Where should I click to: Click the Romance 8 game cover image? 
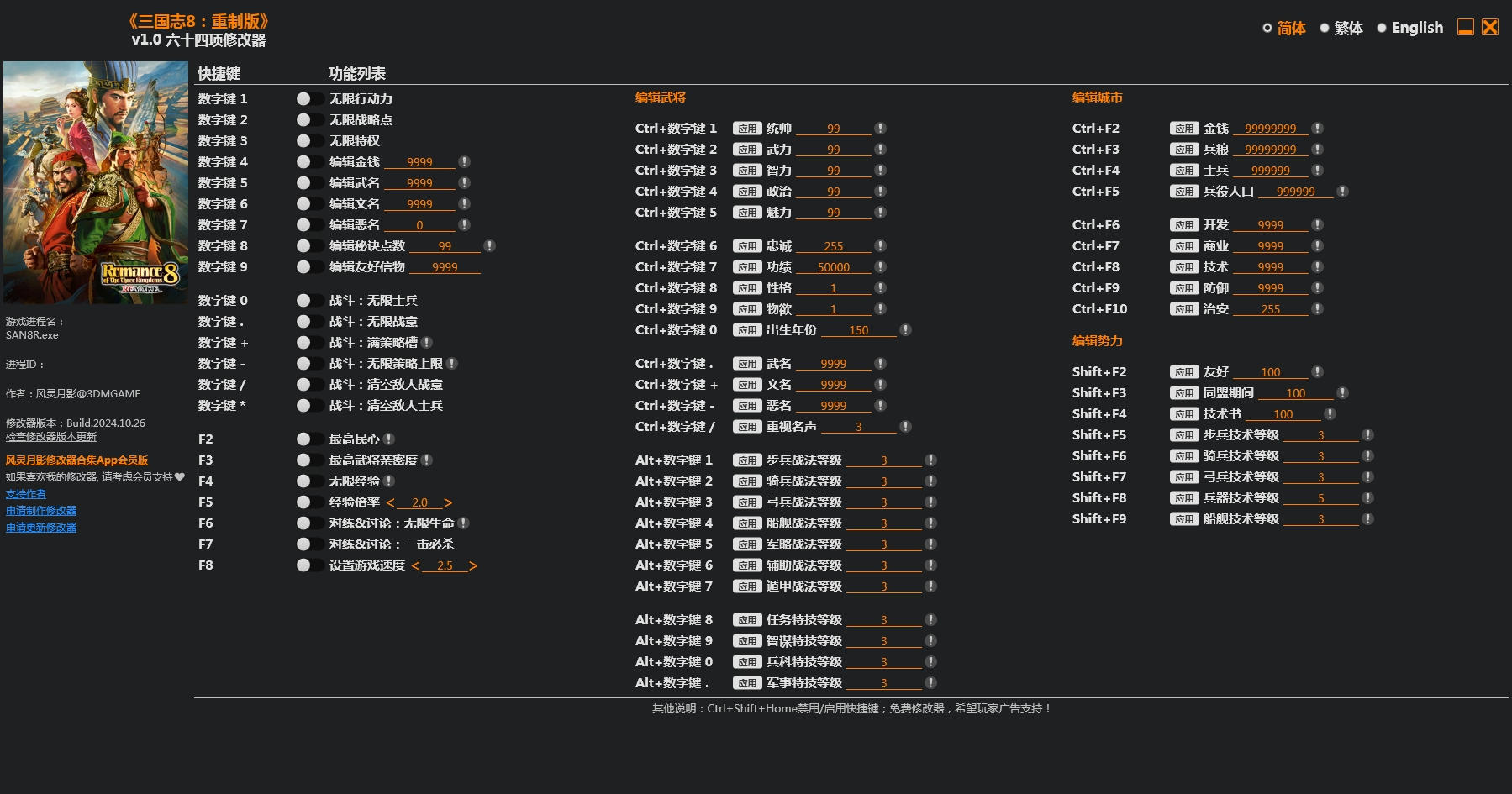click(96, 182)
